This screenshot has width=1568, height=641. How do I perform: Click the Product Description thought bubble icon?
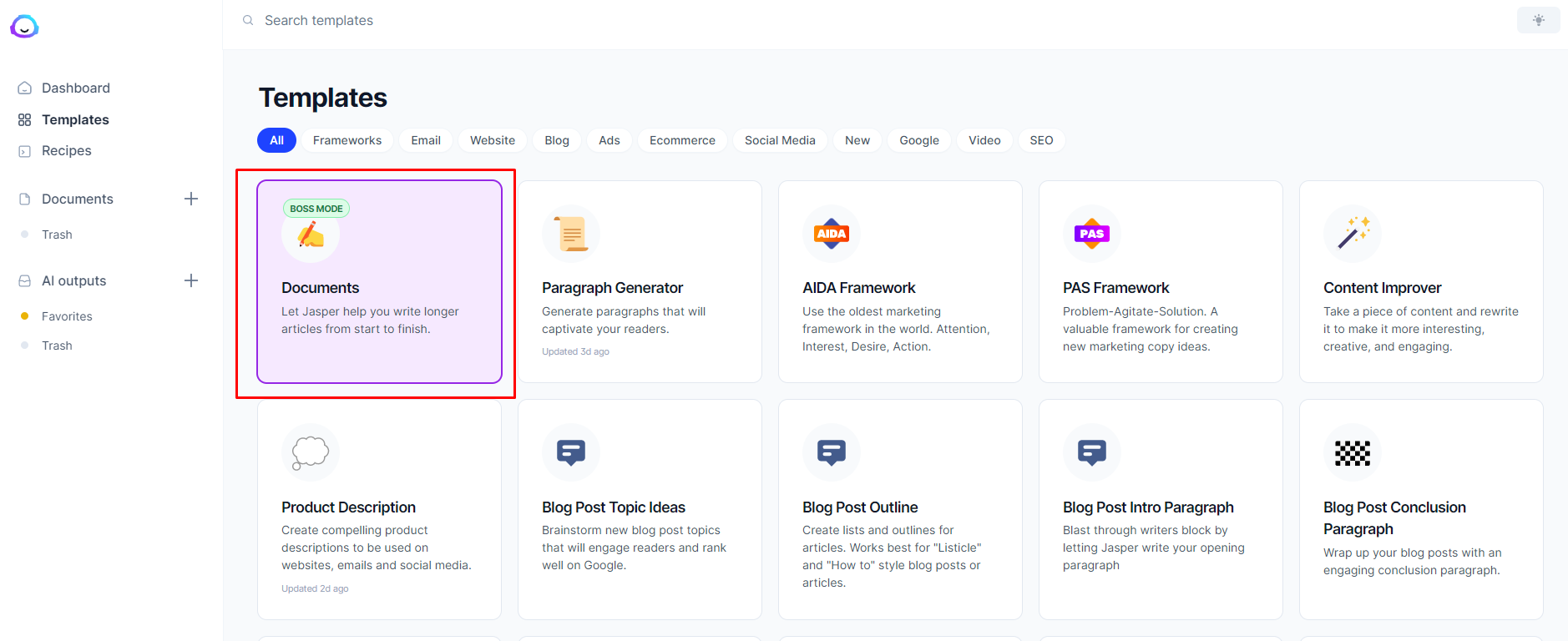311,452
